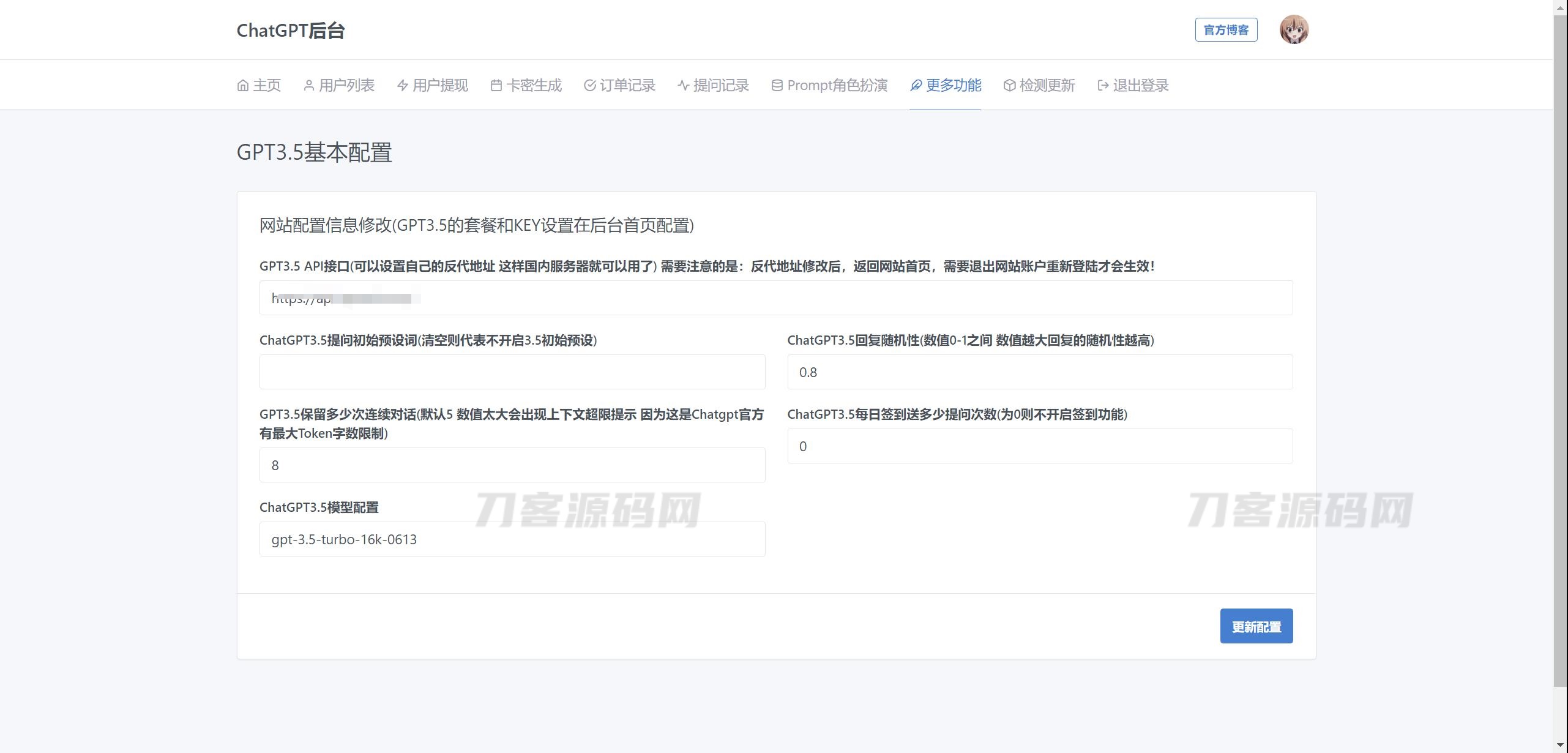
Task: Click the checkmark icon beside 订单记录
Action: 590,86
